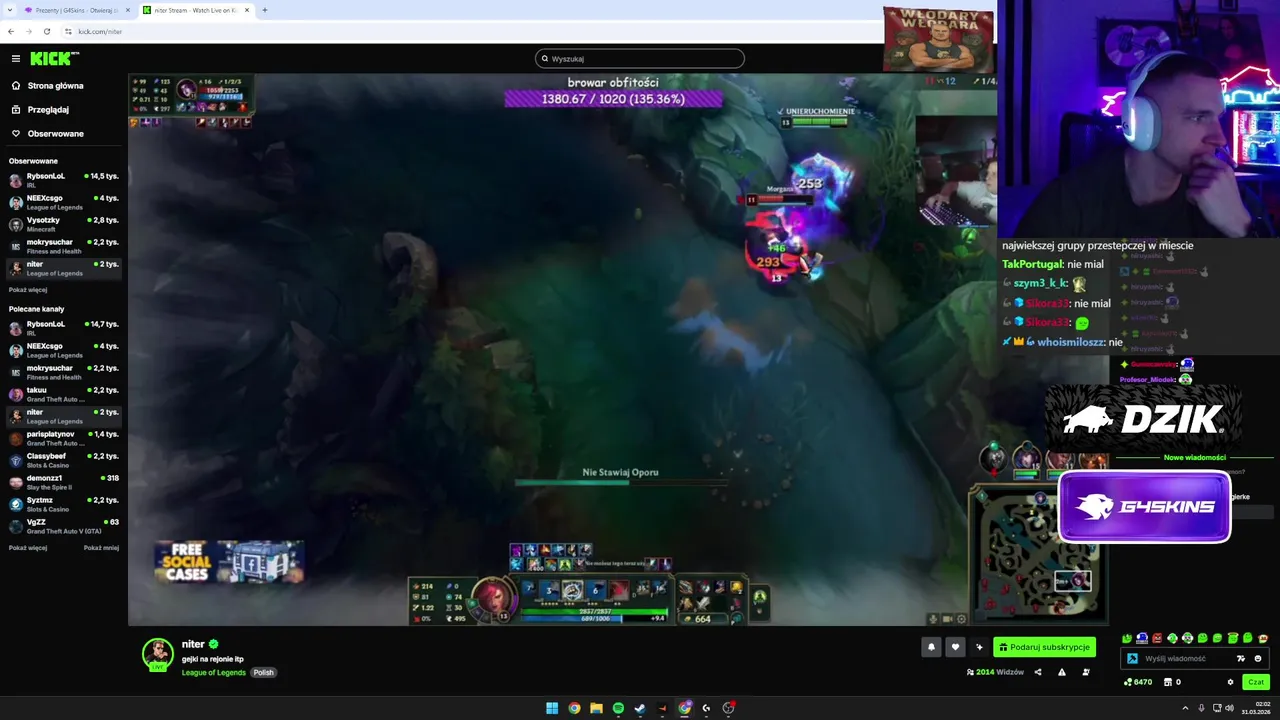Reload the Kick page

47,31
